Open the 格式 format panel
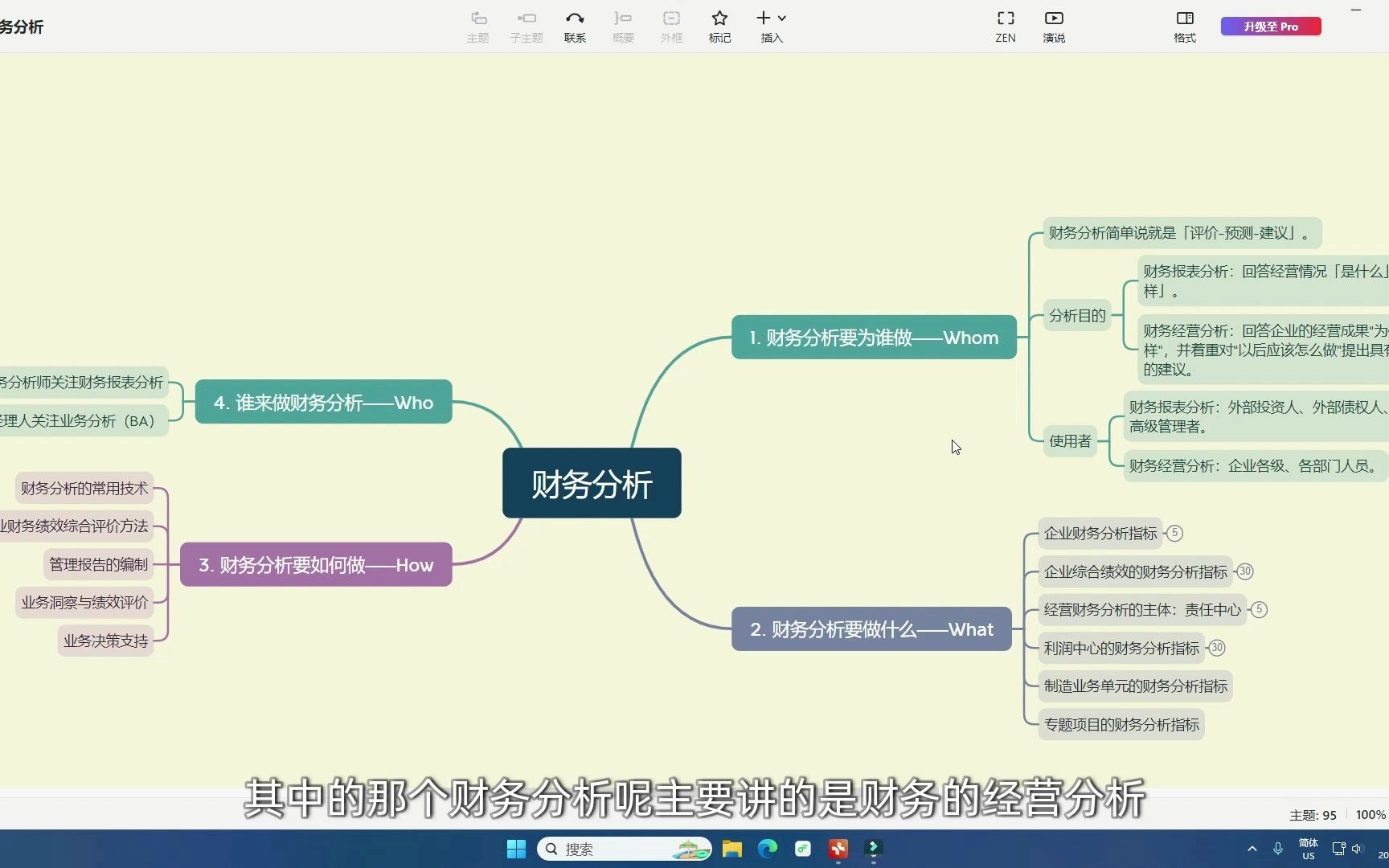The height and width of the screenshot is (868, 1389). pyautogui.click(x=1183, y=25)
